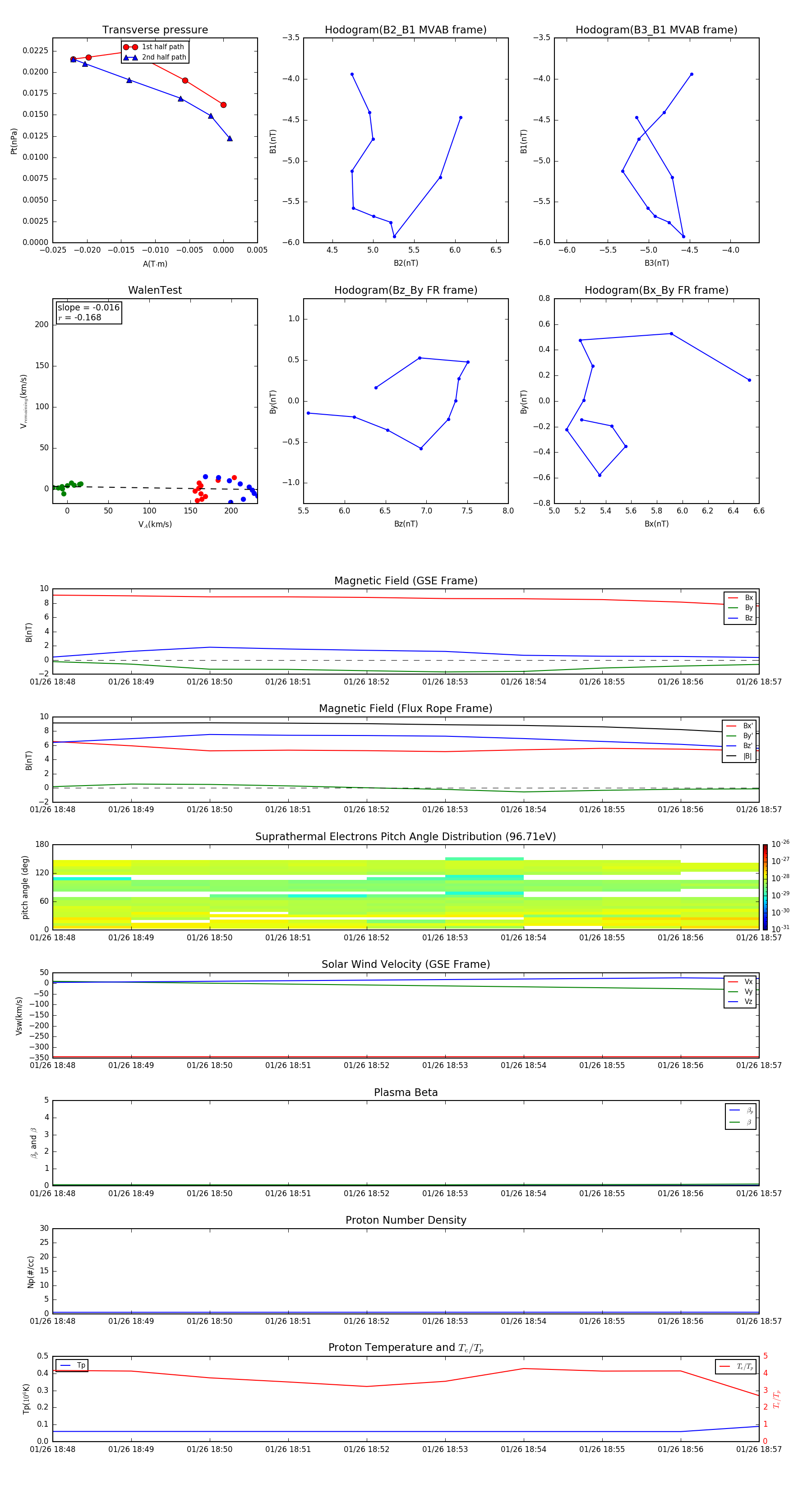Click the 'Hodogram(B3_B1 MVAB frame)' title
Image resolution: width=812 pixels, height=1489 pixels.
tap(656, 30)
